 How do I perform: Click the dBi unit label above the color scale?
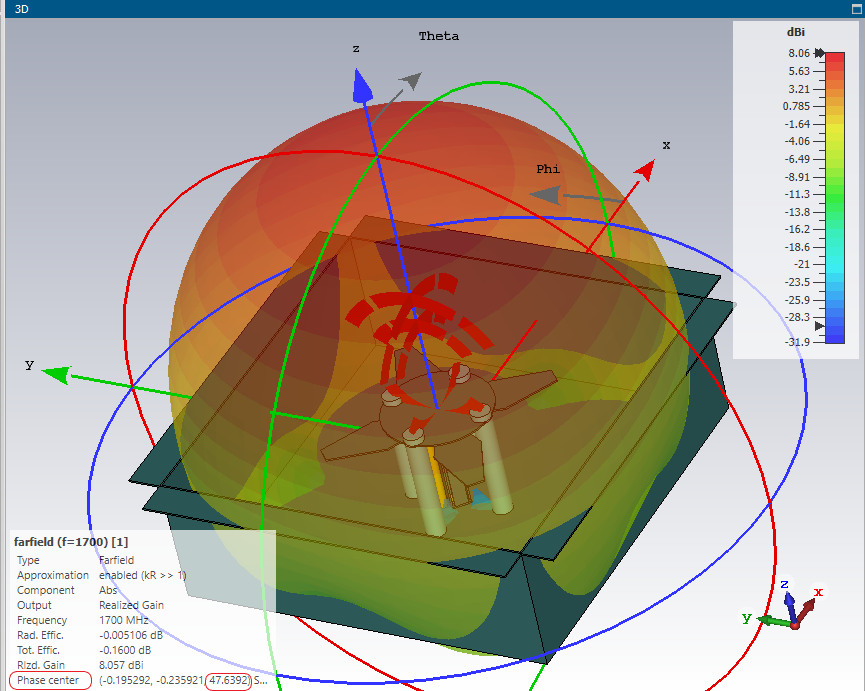pyautogui.click(x=795, y=32)
